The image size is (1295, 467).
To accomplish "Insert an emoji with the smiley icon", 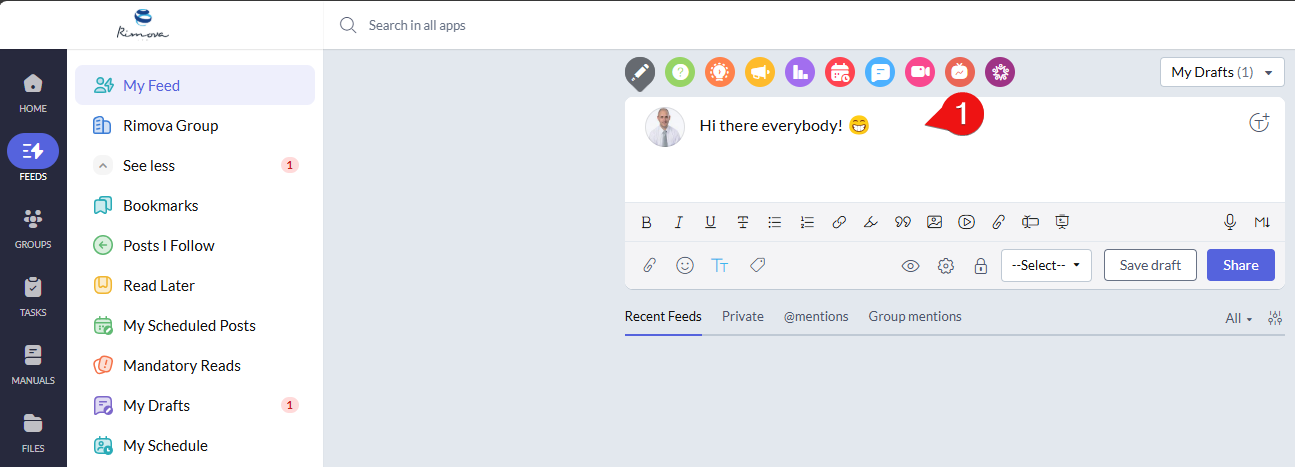I will pyautogui.click(x=685, y=266).
